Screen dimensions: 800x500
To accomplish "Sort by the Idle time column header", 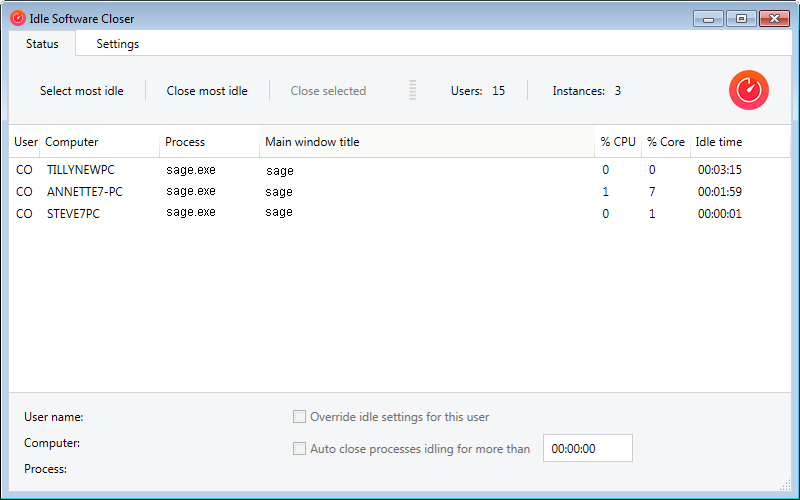I will (740, 142).
